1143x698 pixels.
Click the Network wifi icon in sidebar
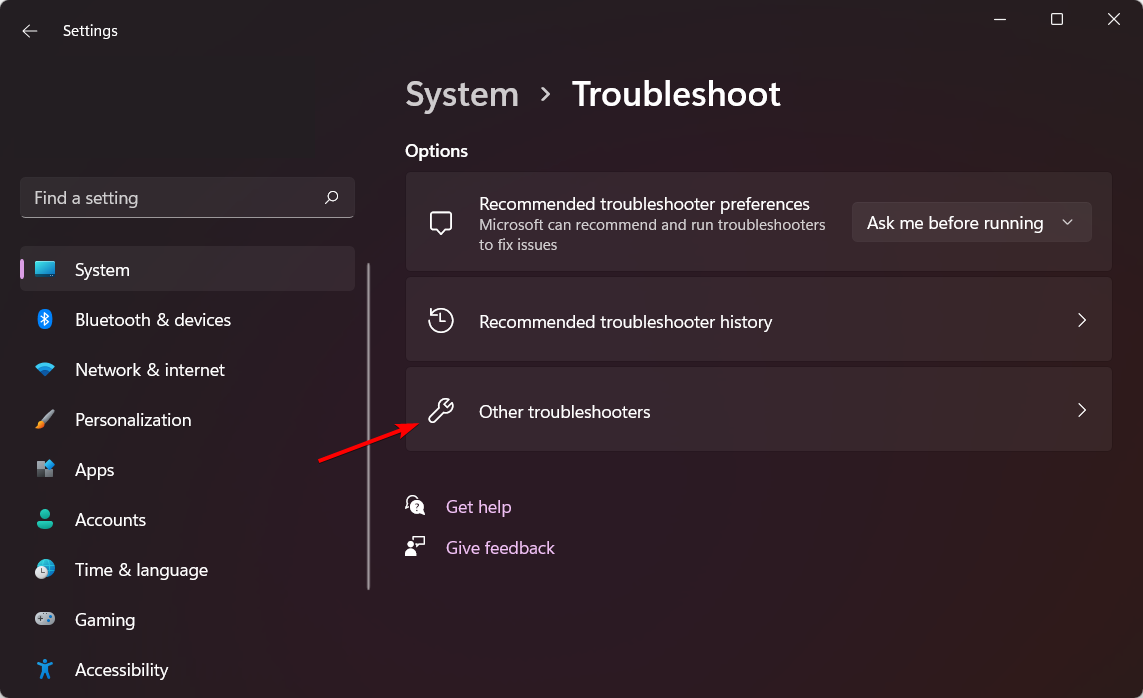(x=45, y=369)
